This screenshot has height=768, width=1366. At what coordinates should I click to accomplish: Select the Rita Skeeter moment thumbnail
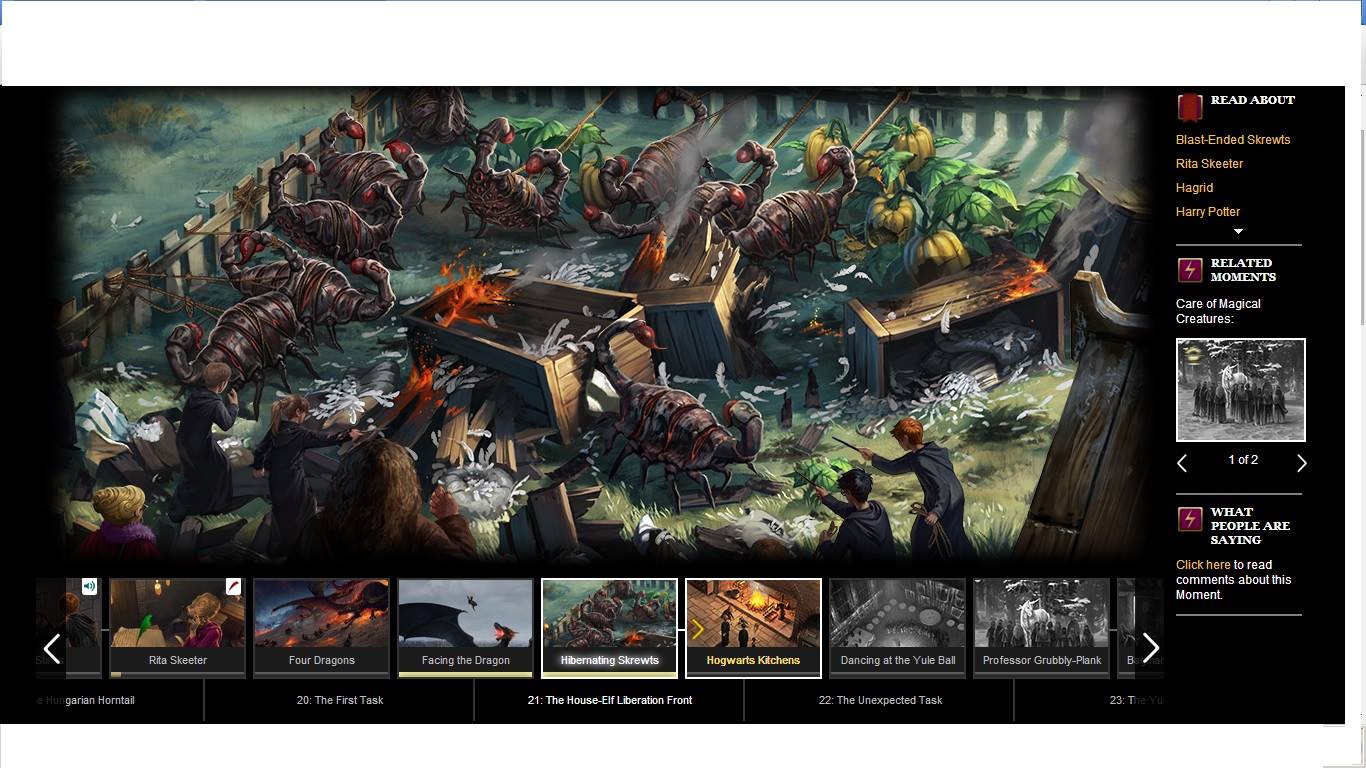[x=178, y=628]
